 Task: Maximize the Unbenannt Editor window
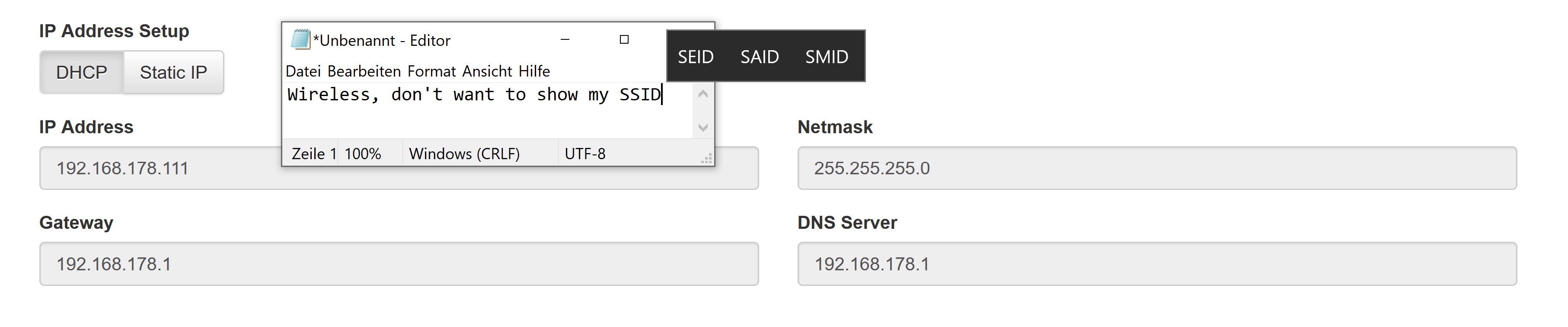coord(624,40)
